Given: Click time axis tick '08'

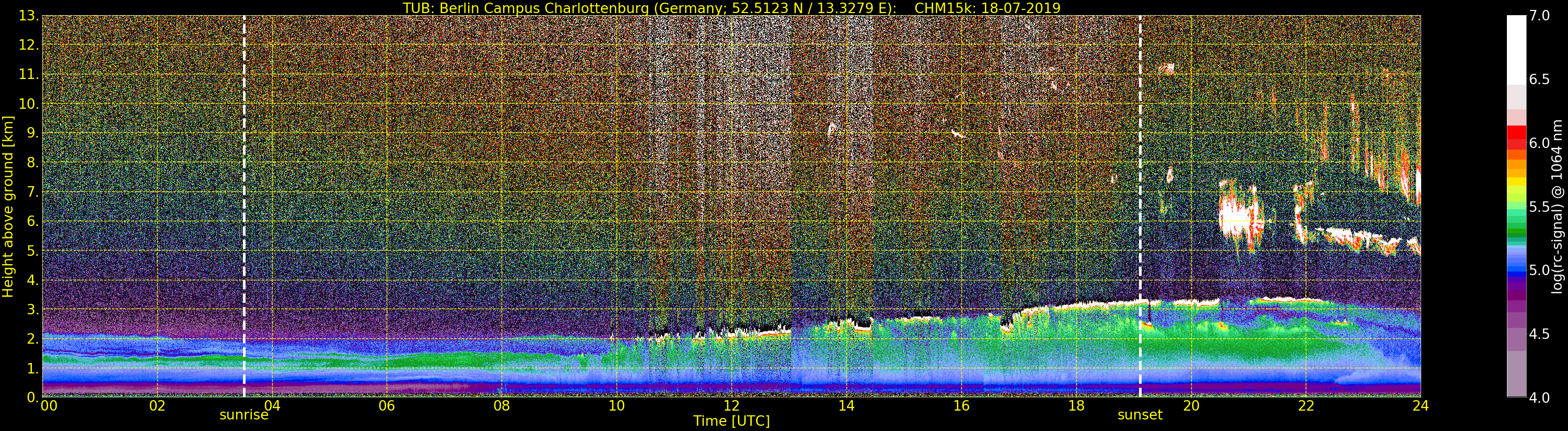Looking at the screenshot, I should 502,406.
